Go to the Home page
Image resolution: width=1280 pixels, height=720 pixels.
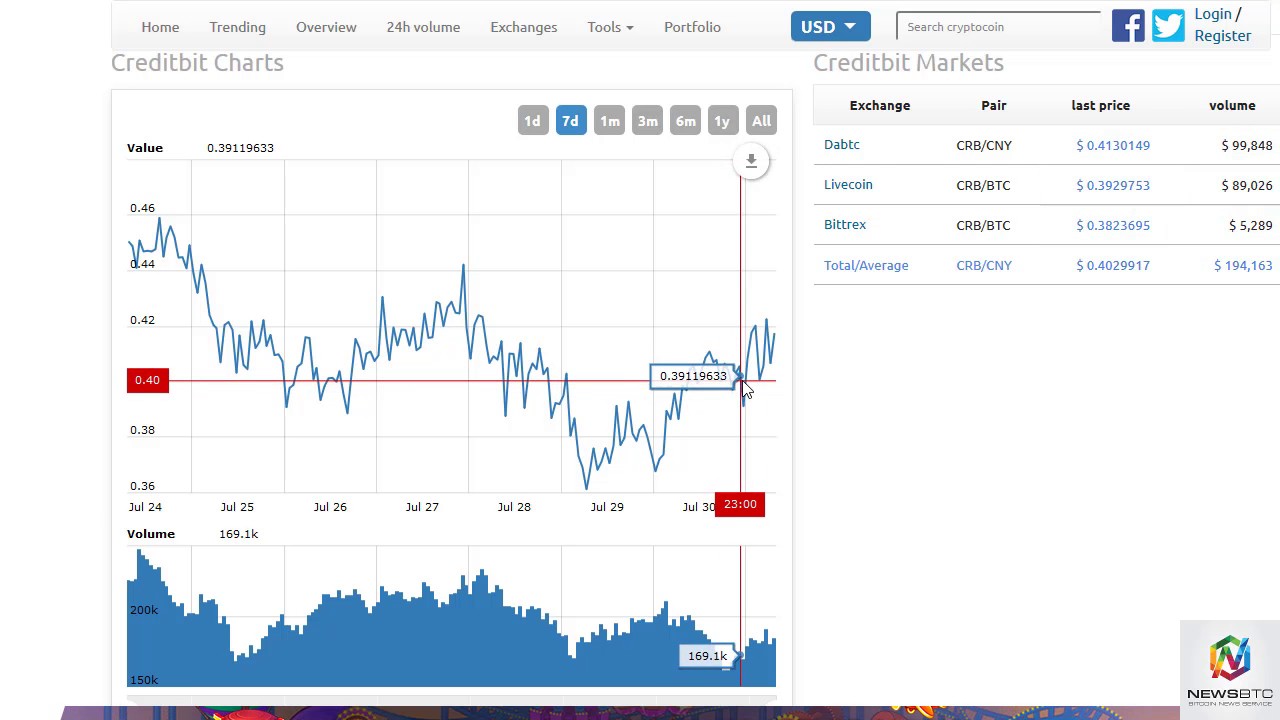pyautogui.click(x=160, y=27)
